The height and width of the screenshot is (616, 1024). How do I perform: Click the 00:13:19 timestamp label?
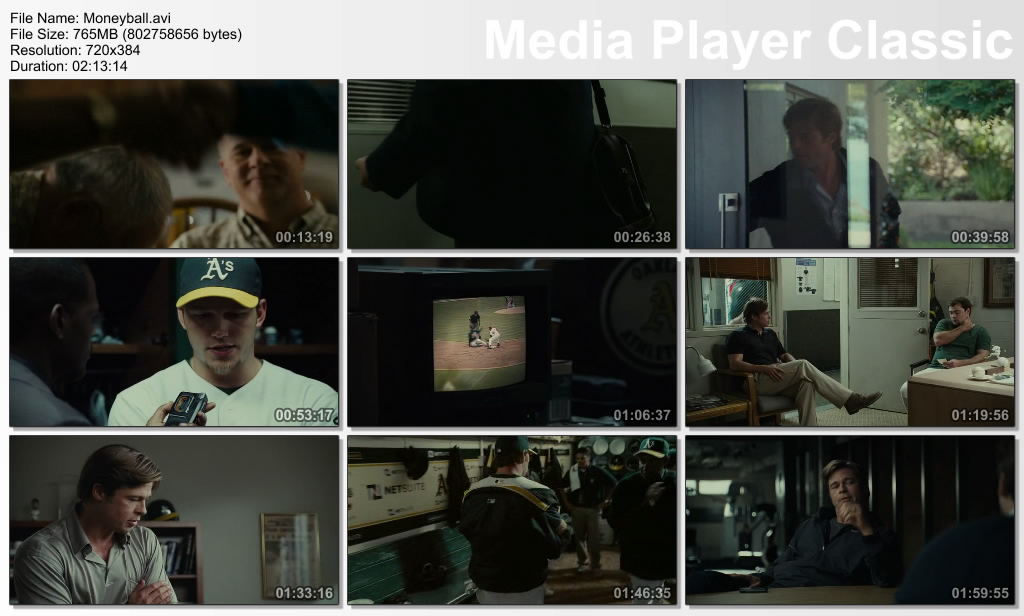tap(304, 238)
